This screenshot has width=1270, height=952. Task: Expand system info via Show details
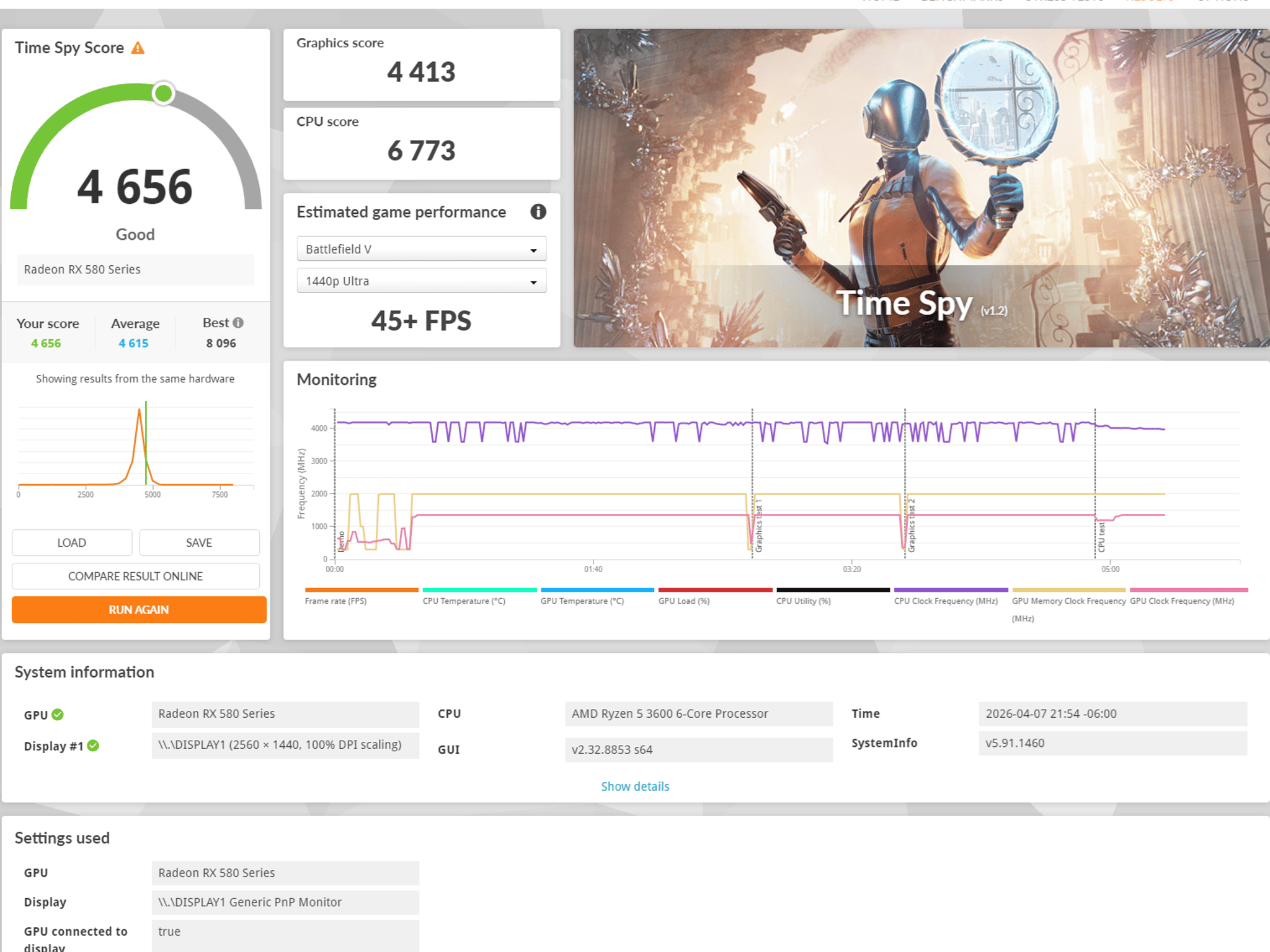(x=635, y=786)
